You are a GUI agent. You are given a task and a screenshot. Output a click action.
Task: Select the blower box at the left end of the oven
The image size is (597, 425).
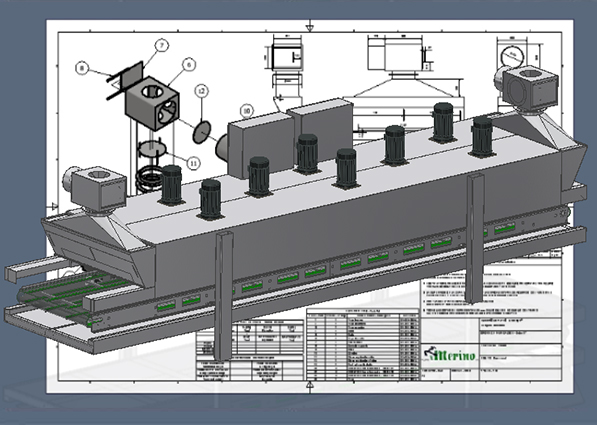coord(98,189)
